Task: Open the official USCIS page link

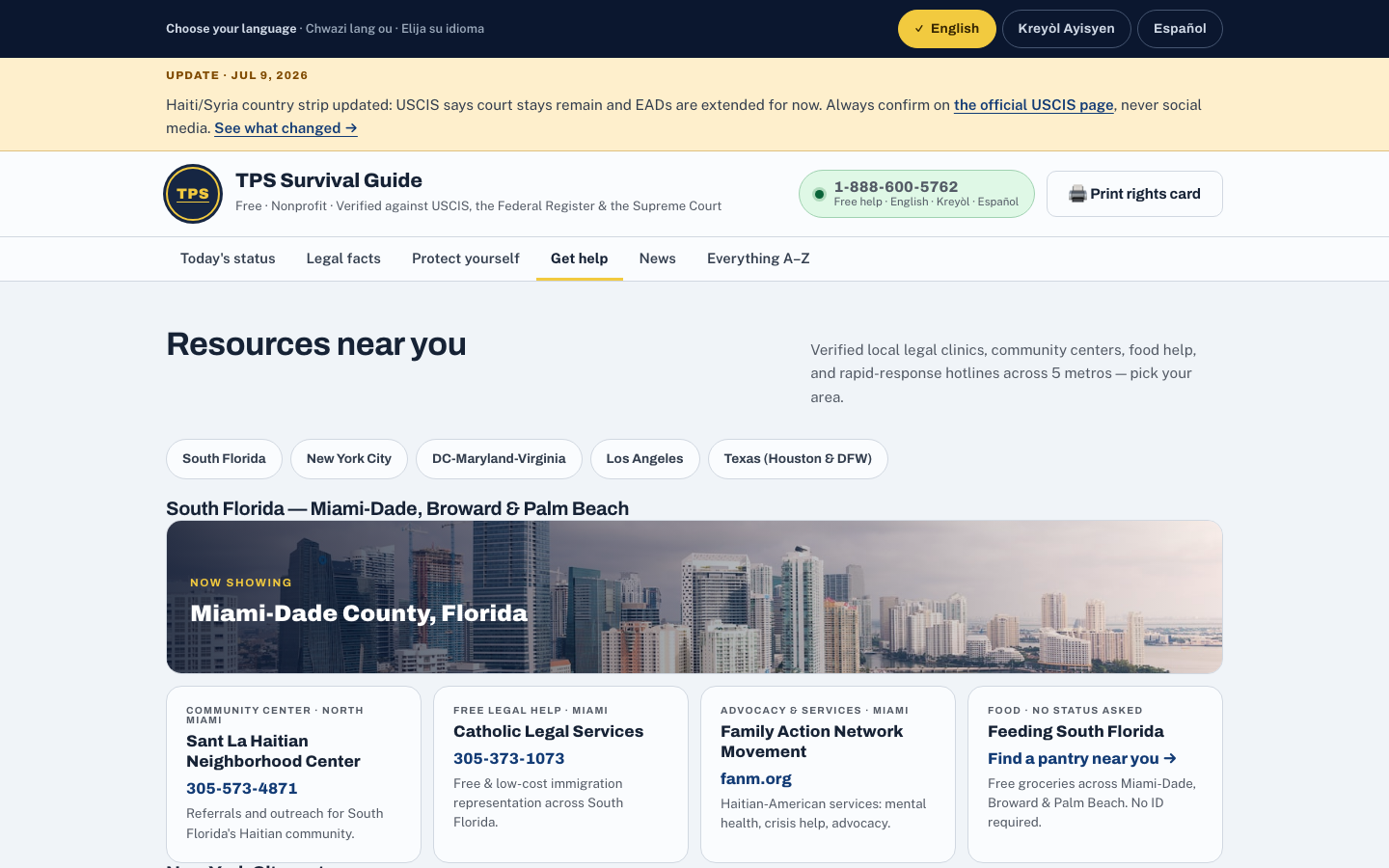Action: (1034, 105)
